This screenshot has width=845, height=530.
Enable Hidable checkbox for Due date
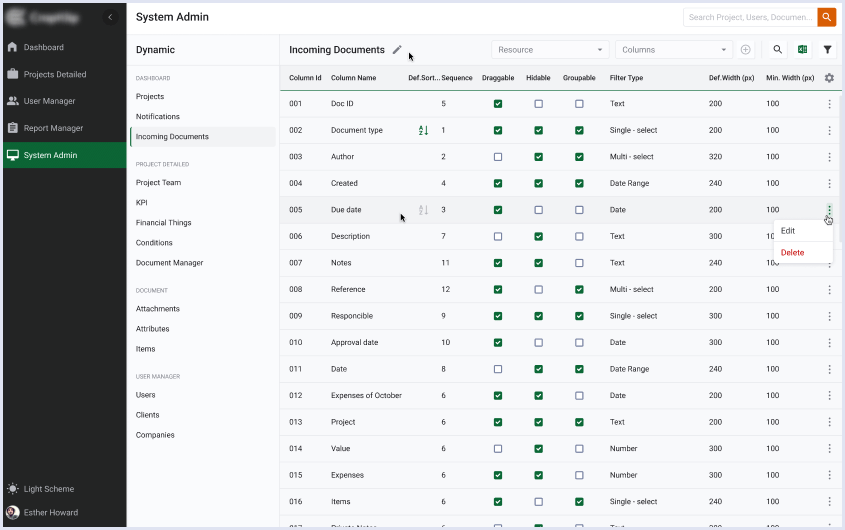[538, 210]
